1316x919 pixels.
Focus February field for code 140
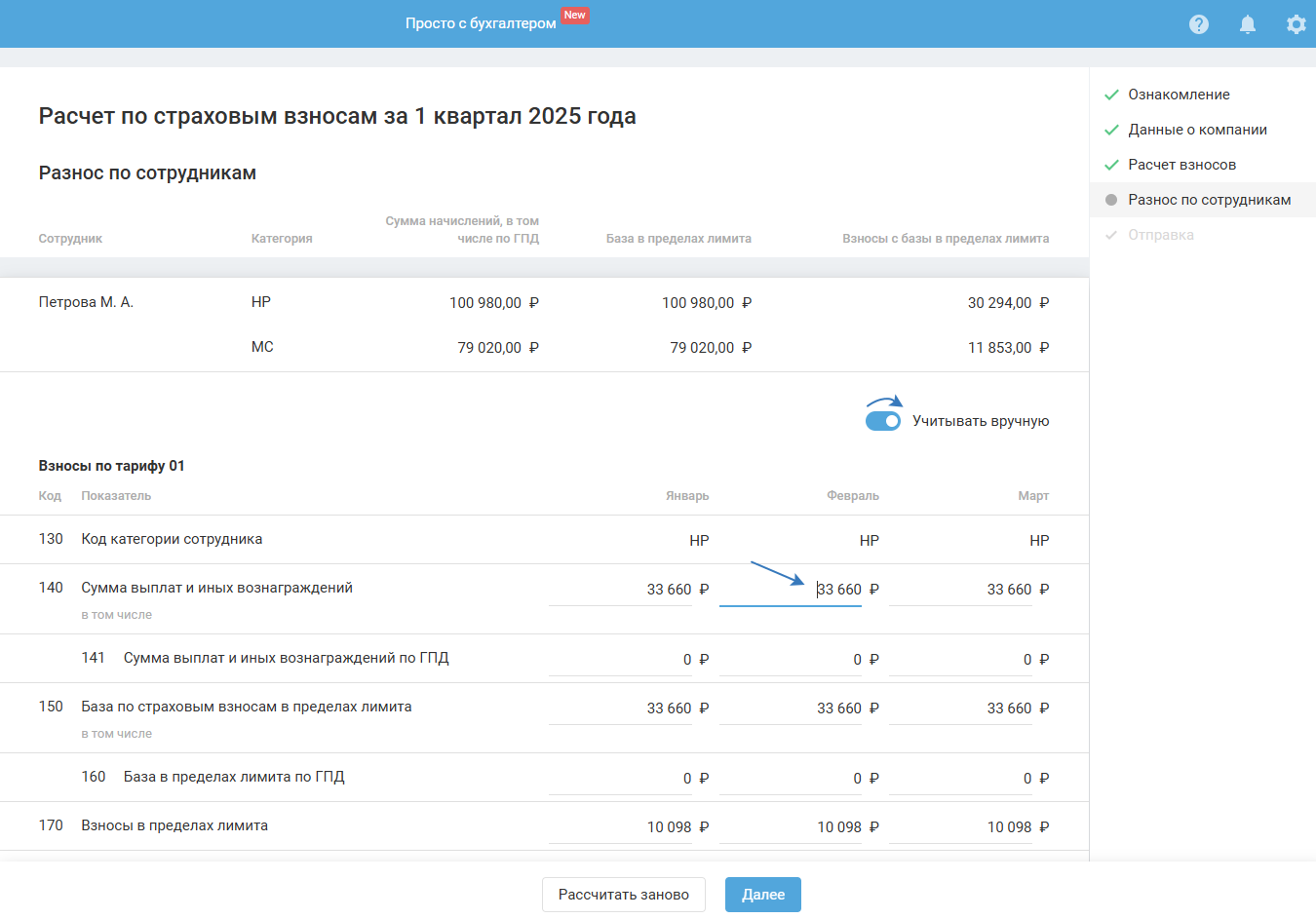[x=791, y=590]
